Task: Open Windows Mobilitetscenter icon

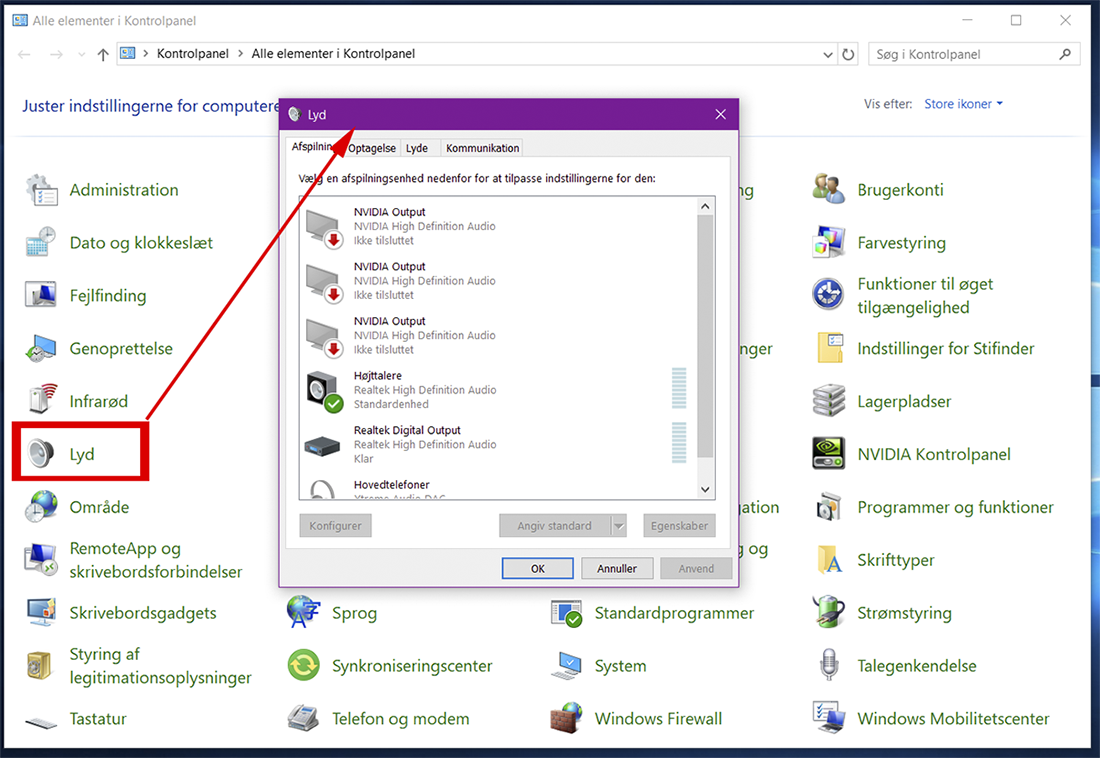Action: (829, 718)
